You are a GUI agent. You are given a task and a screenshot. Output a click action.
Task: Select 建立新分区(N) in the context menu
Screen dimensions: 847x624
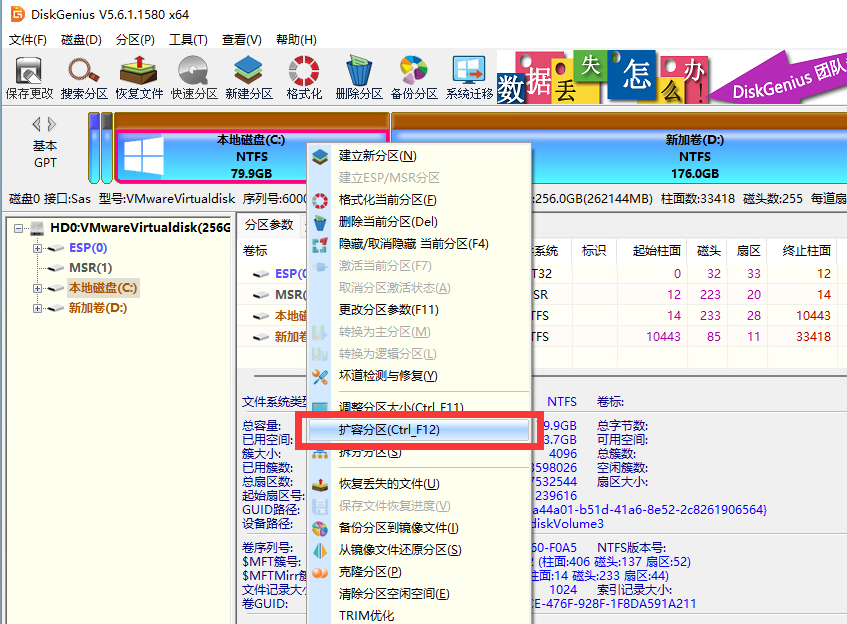[377, 156]
